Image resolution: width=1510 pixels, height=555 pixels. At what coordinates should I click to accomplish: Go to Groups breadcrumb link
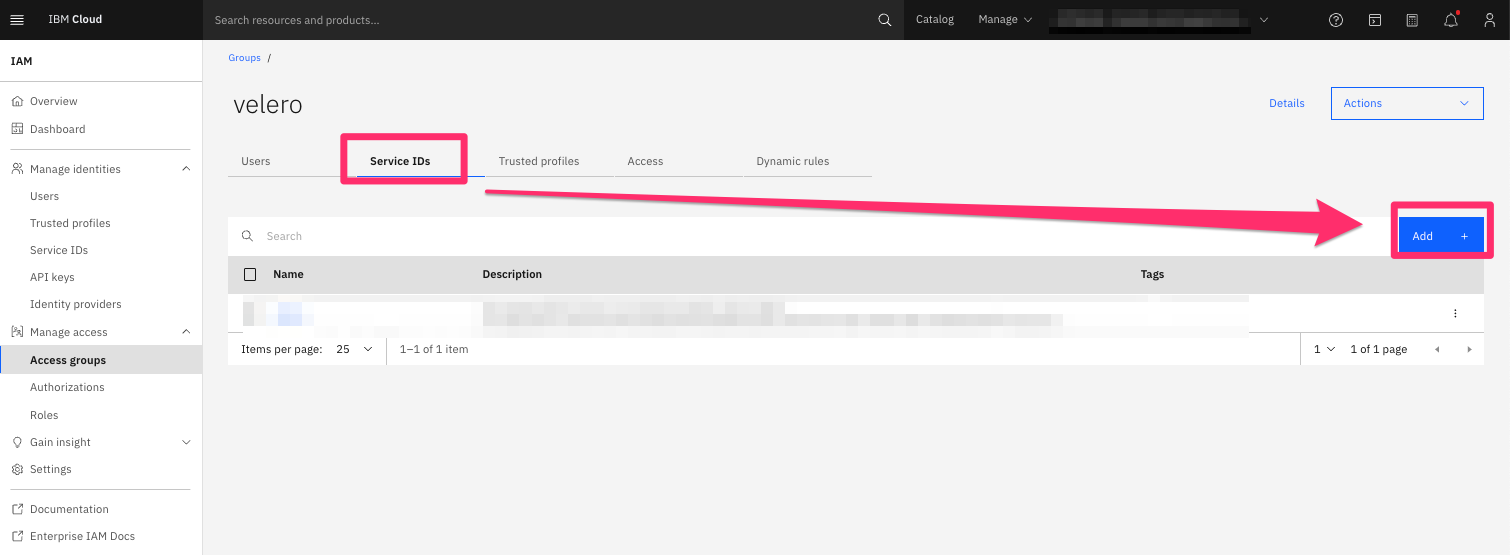click(x=244, y=58)
